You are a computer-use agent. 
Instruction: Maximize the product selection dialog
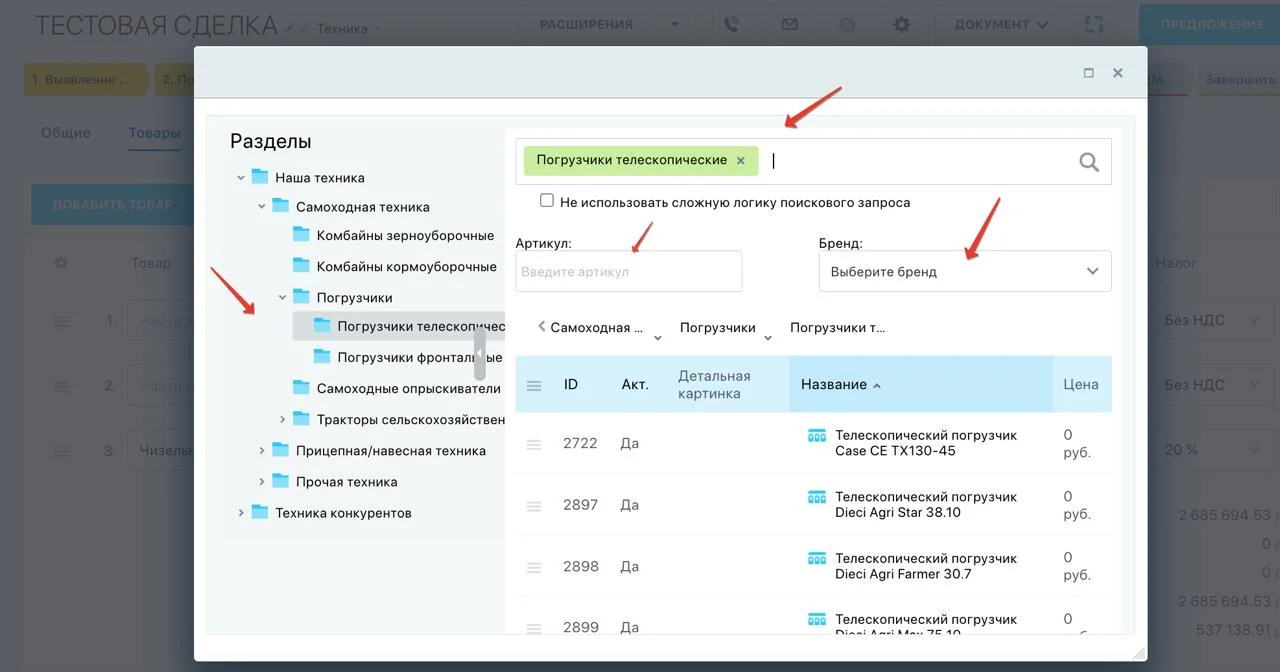[x=1089, y=73]
